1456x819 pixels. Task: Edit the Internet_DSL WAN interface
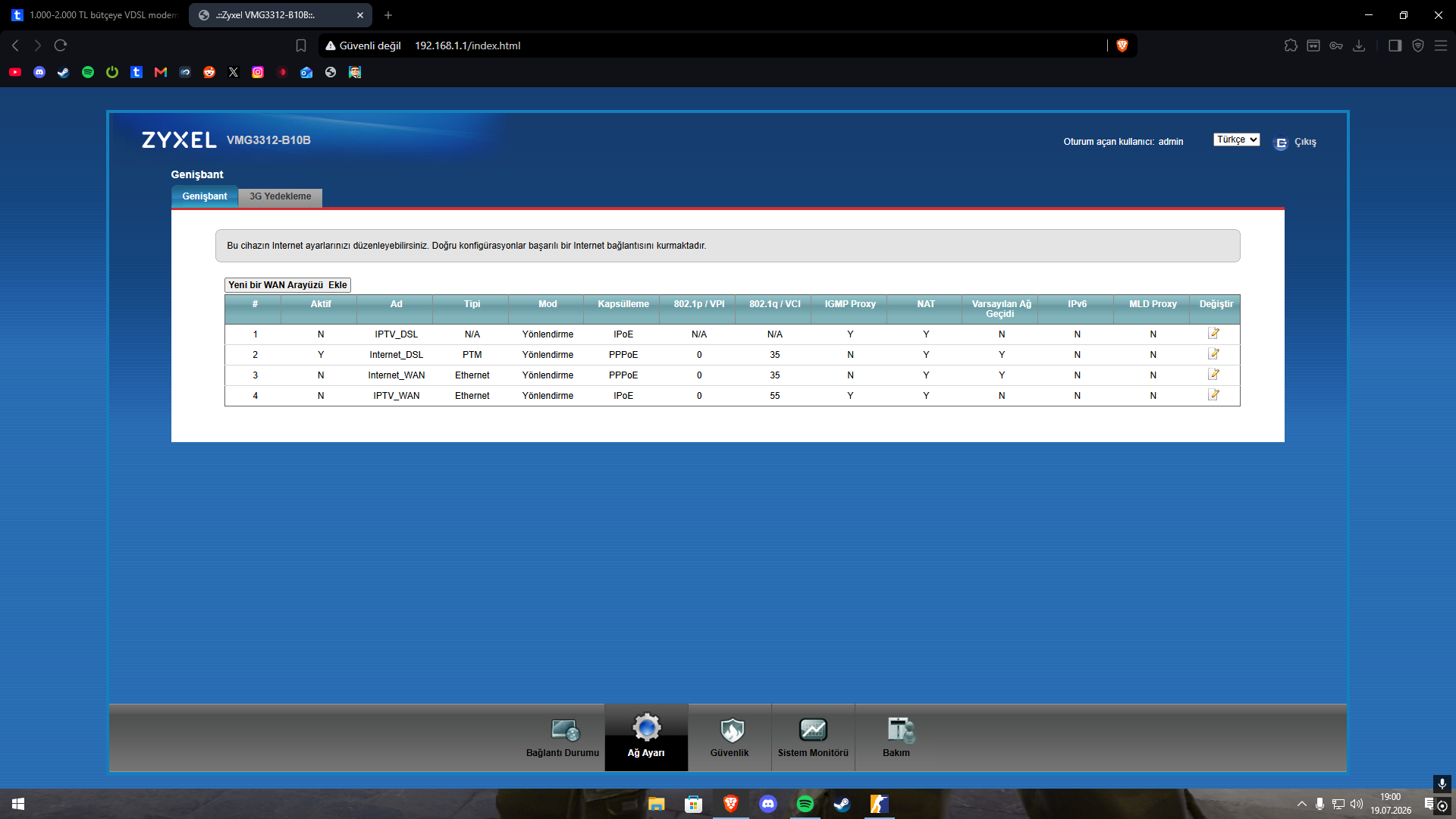tap(1213, 354)
